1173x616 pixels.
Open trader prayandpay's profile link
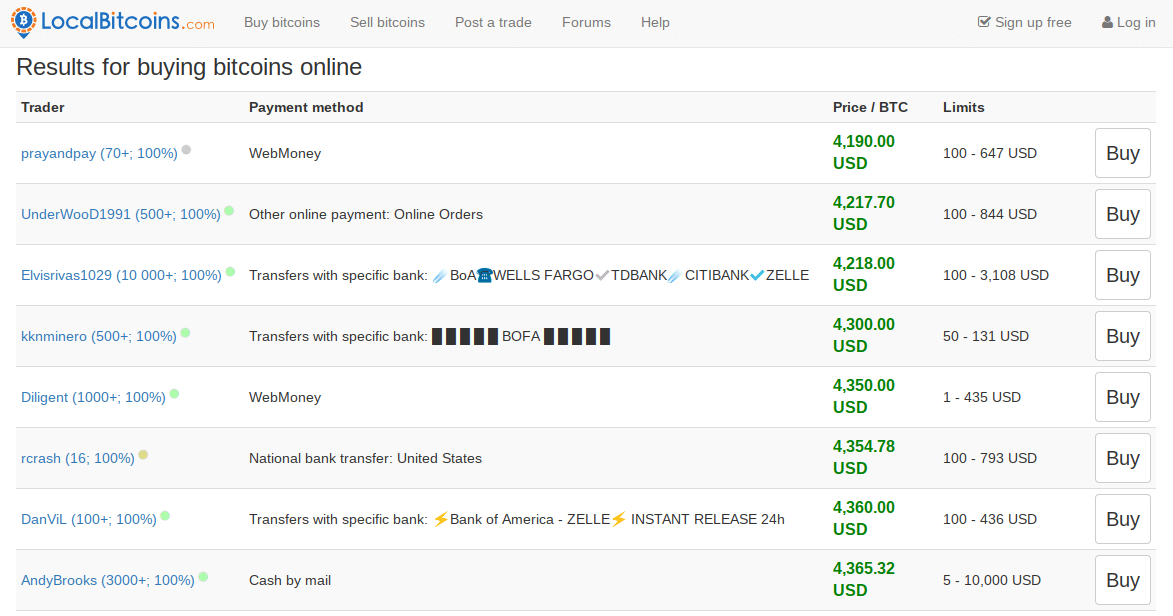99,153
